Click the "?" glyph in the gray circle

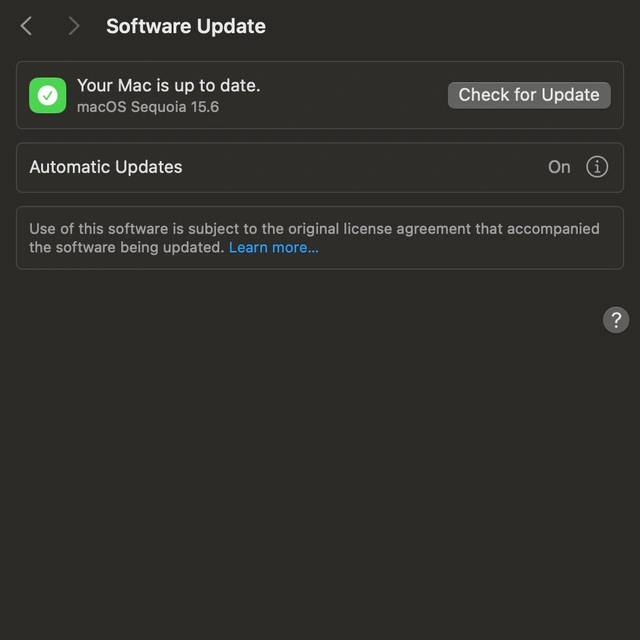tap(616, 320)
